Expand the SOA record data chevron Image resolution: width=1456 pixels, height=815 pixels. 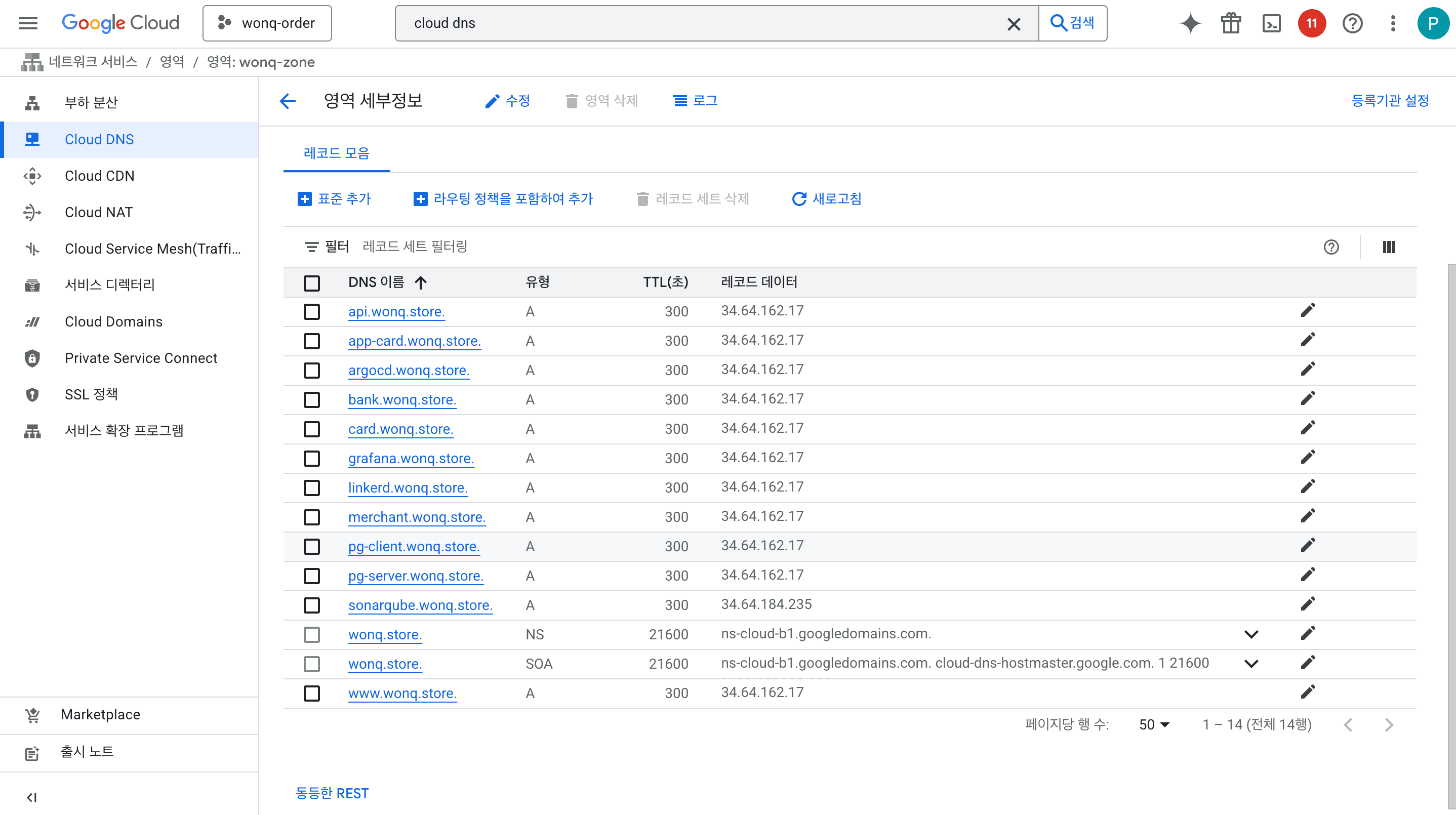pos(1251,663)
